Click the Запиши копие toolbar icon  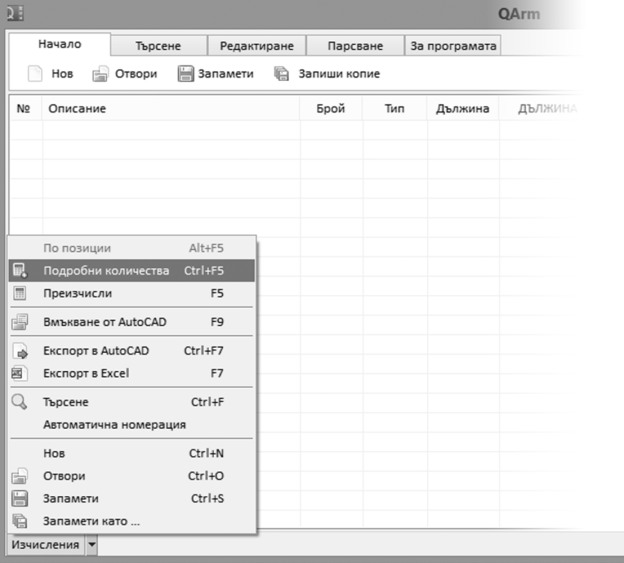click(x=281, y=74)
